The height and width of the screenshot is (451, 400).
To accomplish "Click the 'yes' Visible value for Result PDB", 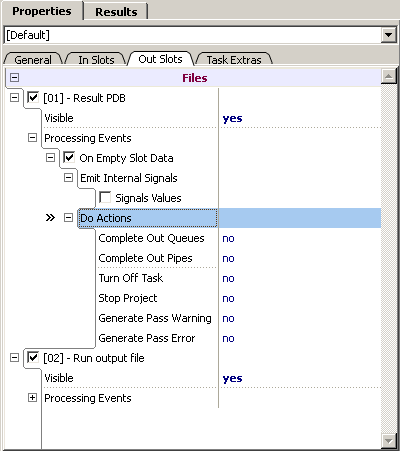I will (x=232, y=118).
